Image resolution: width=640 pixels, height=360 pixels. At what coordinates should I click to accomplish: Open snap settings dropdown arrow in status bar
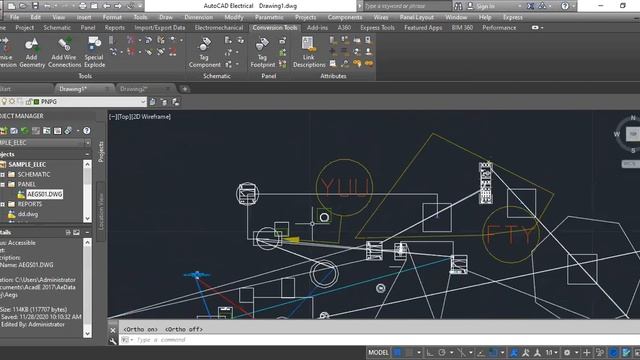coord(419,353)
